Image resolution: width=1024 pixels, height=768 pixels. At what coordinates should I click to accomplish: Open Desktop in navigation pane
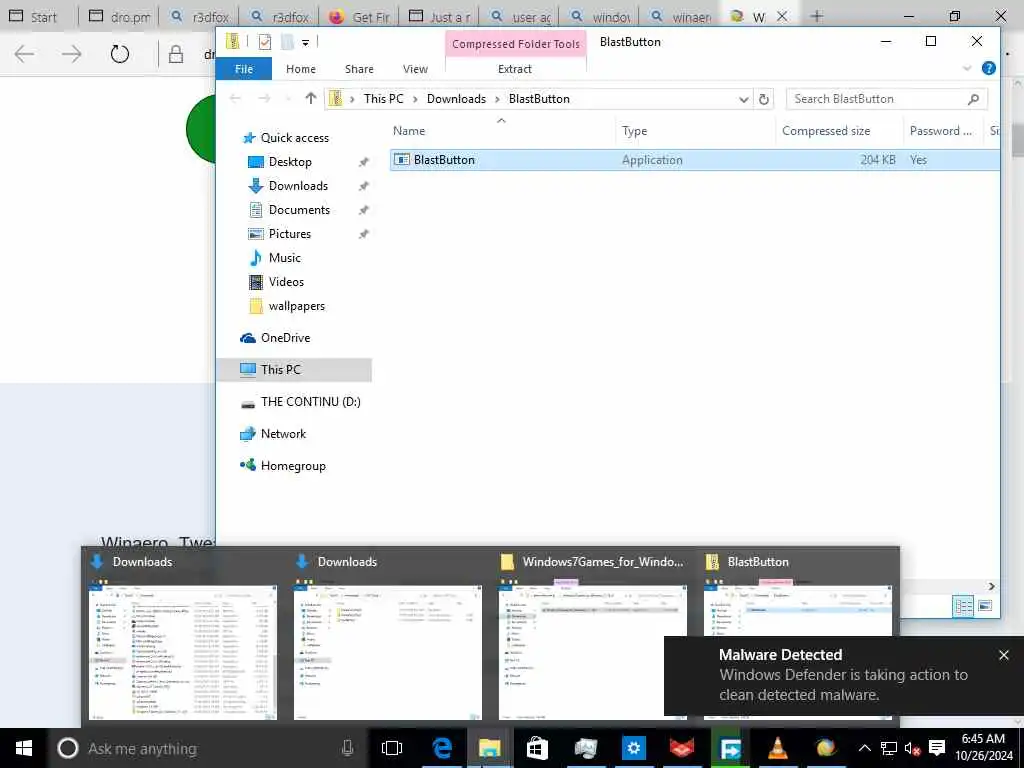(290, 162)
